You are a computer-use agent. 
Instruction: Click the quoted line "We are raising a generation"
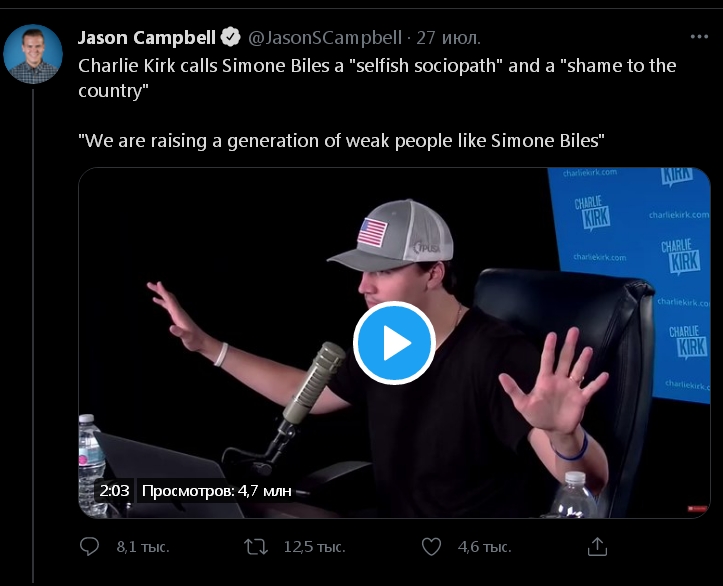[341, 141]
